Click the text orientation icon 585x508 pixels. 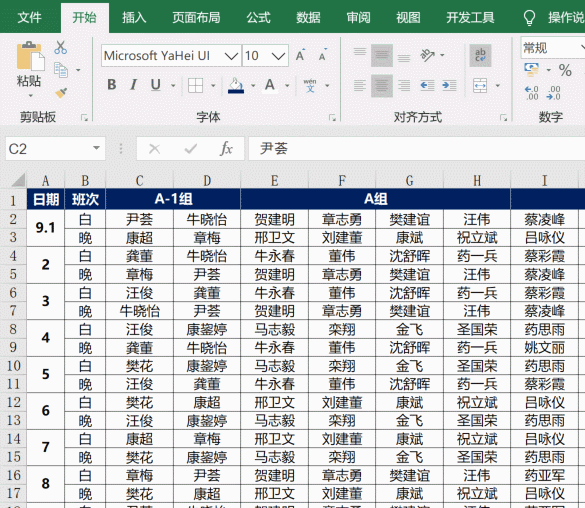tap(427, 55)
